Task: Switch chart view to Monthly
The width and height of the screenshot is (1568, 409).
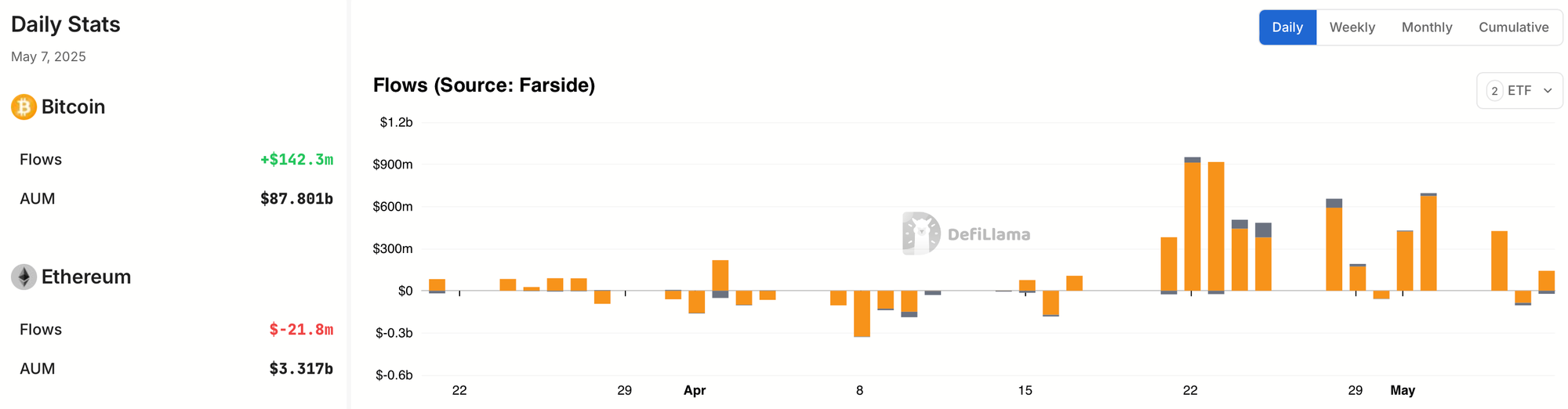Action: coord(1426,27)
